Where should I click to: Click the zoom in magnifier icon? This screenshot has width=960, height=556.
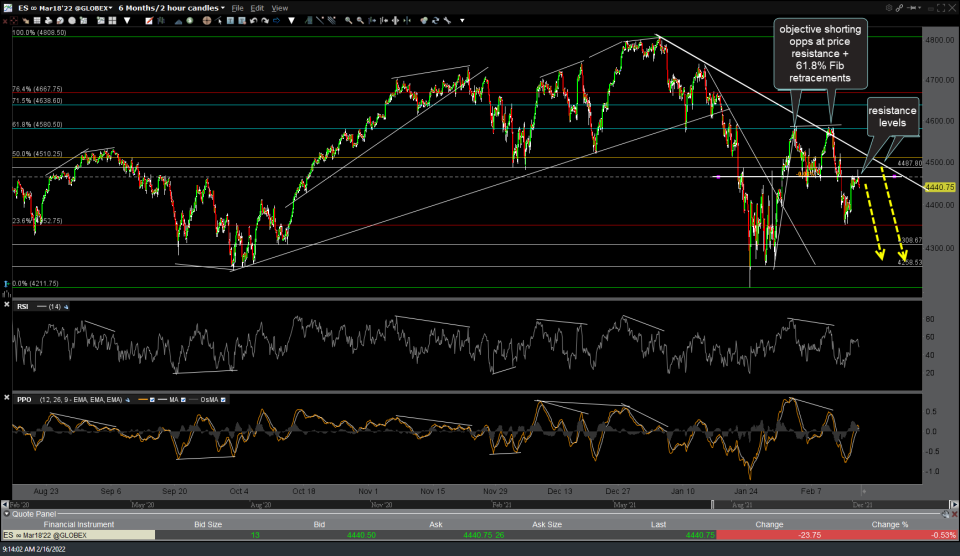pos(348,20)
